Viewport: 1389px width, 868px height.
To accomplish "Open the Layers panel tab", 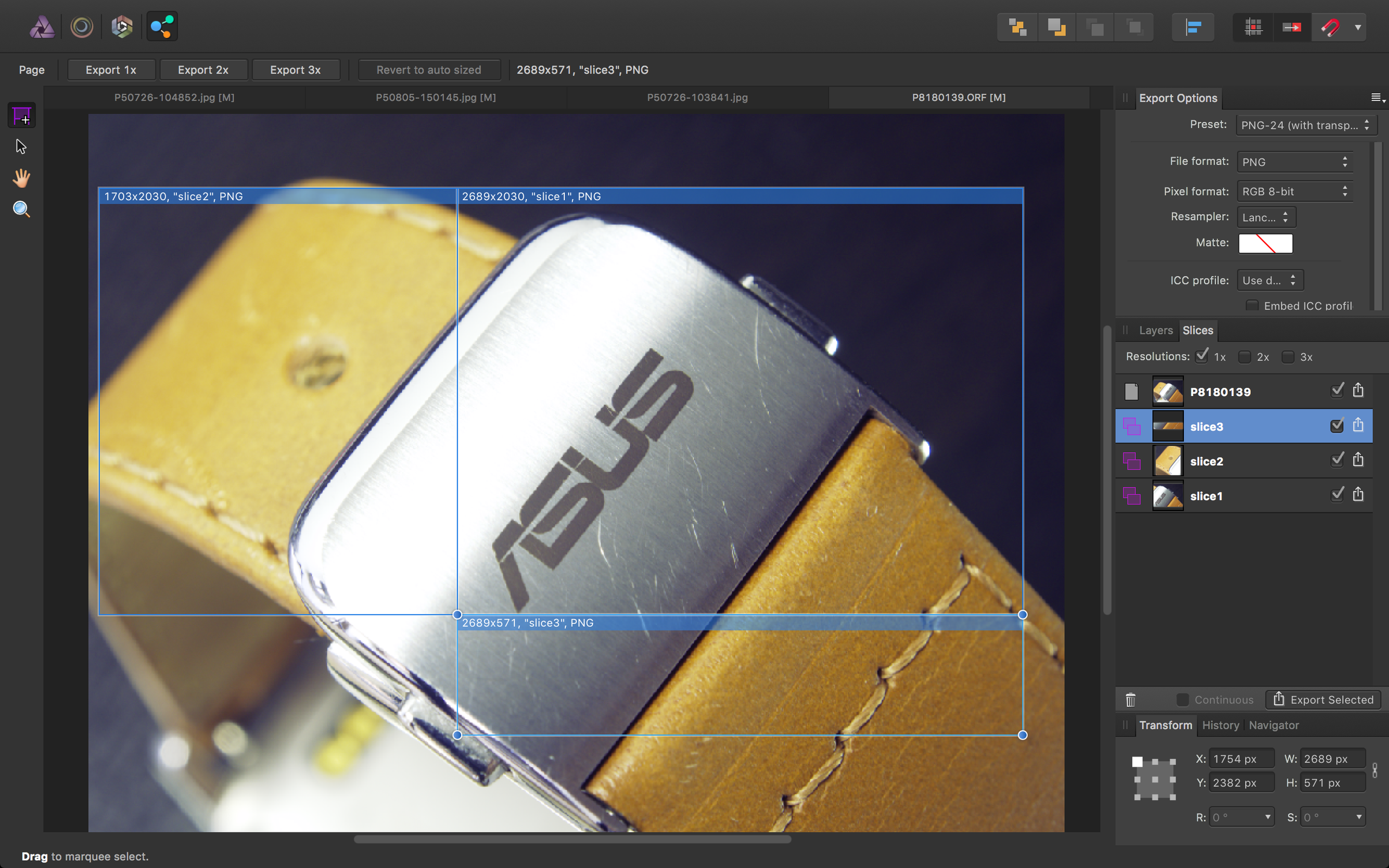I will pos(1156,330).
